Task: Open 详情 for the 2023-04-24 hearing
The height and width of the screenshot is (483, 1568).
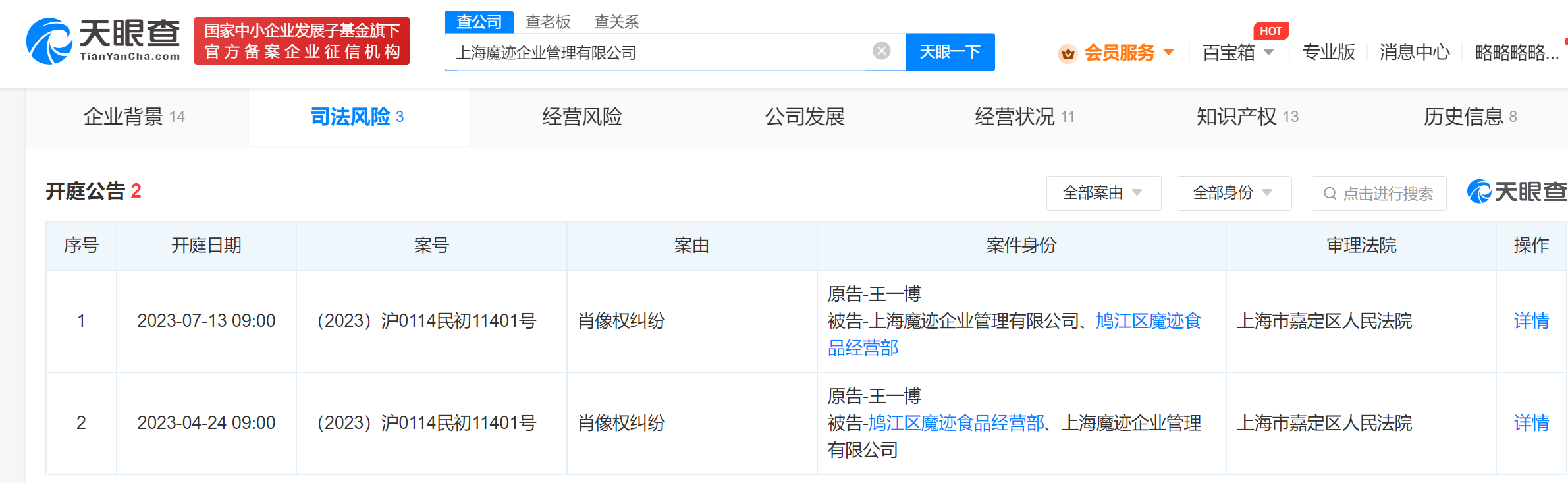Action: (1531, 423)
